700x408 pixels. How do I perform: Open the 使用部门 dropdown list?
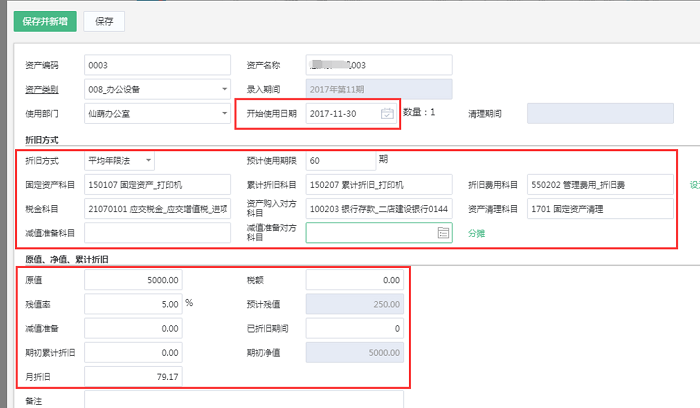tap(222, 114)
